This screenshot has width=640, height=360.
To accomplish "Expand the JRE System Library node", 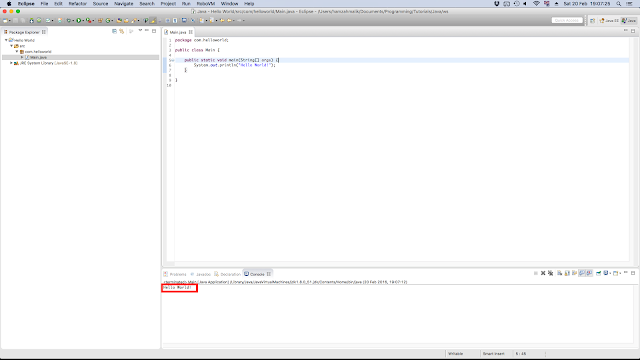I will [11, 63].
